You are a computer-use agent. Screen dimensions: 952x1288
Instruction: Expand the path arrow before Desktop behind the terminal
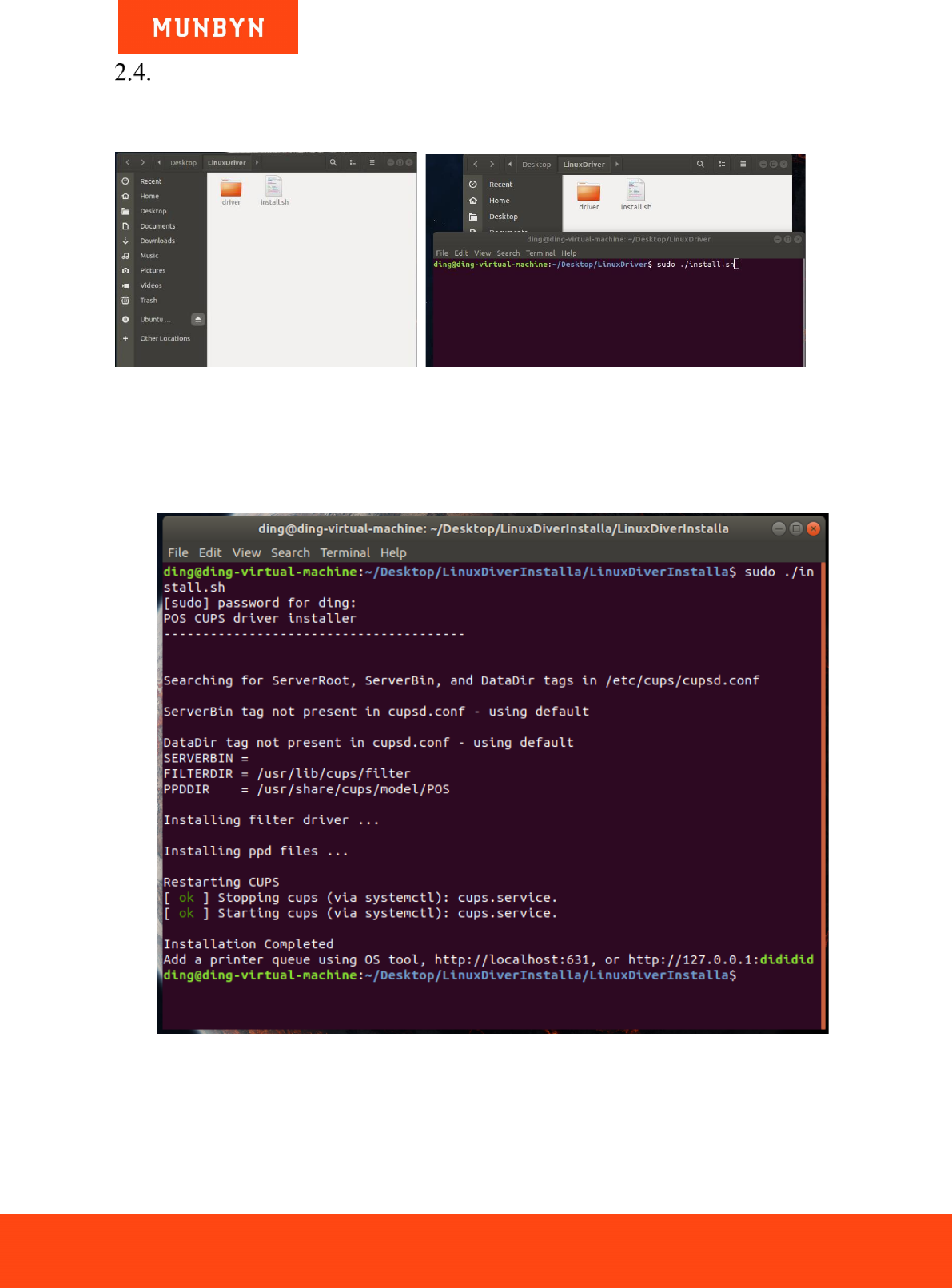pyautogui.click(x=510, y=164)
